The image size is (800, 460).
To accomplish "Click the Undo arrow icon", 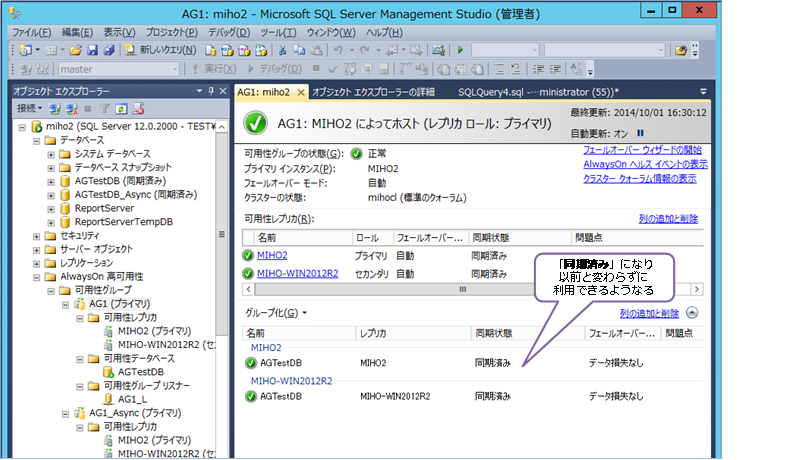I will point(338,50).
